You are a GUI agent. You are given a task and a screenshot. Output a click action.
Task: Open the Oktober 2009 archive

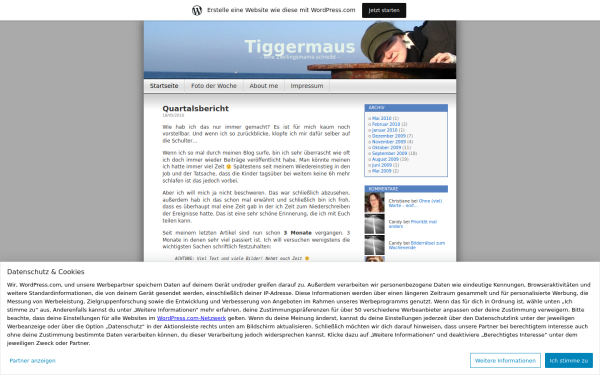386,148
